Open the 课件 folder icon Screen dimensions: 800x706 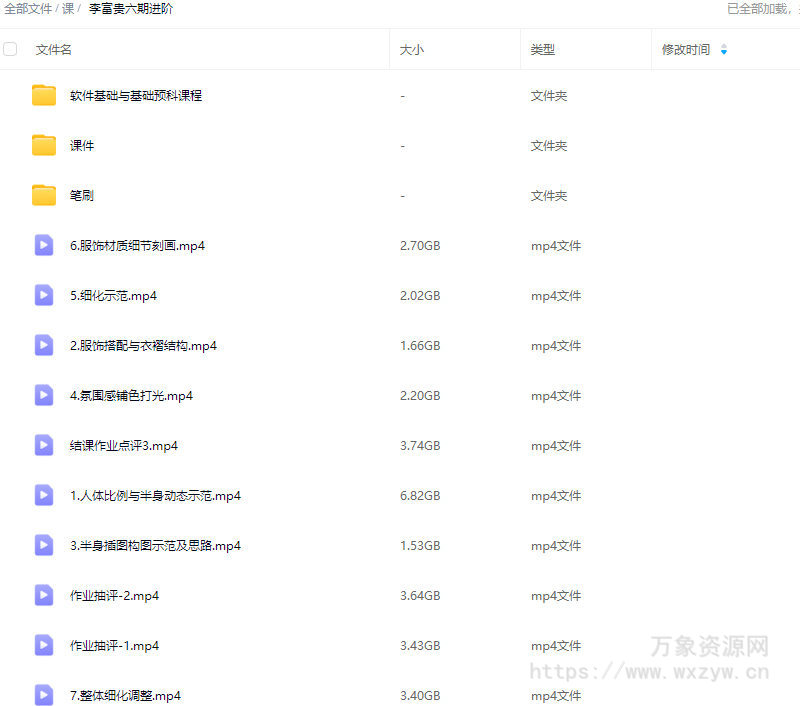tap(43, 145)
